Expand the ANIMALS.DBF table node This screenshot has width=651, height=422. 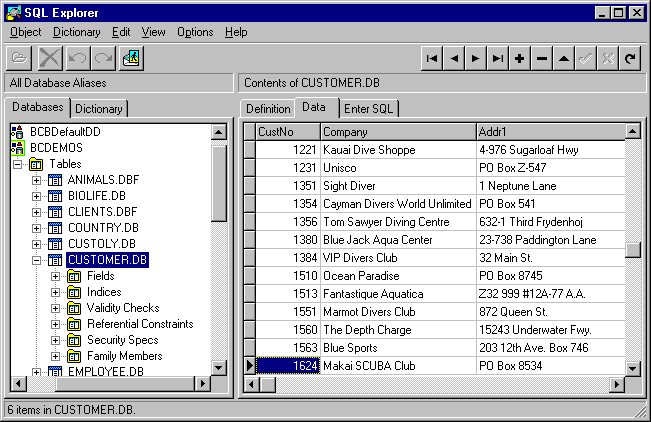pos(37,180)
